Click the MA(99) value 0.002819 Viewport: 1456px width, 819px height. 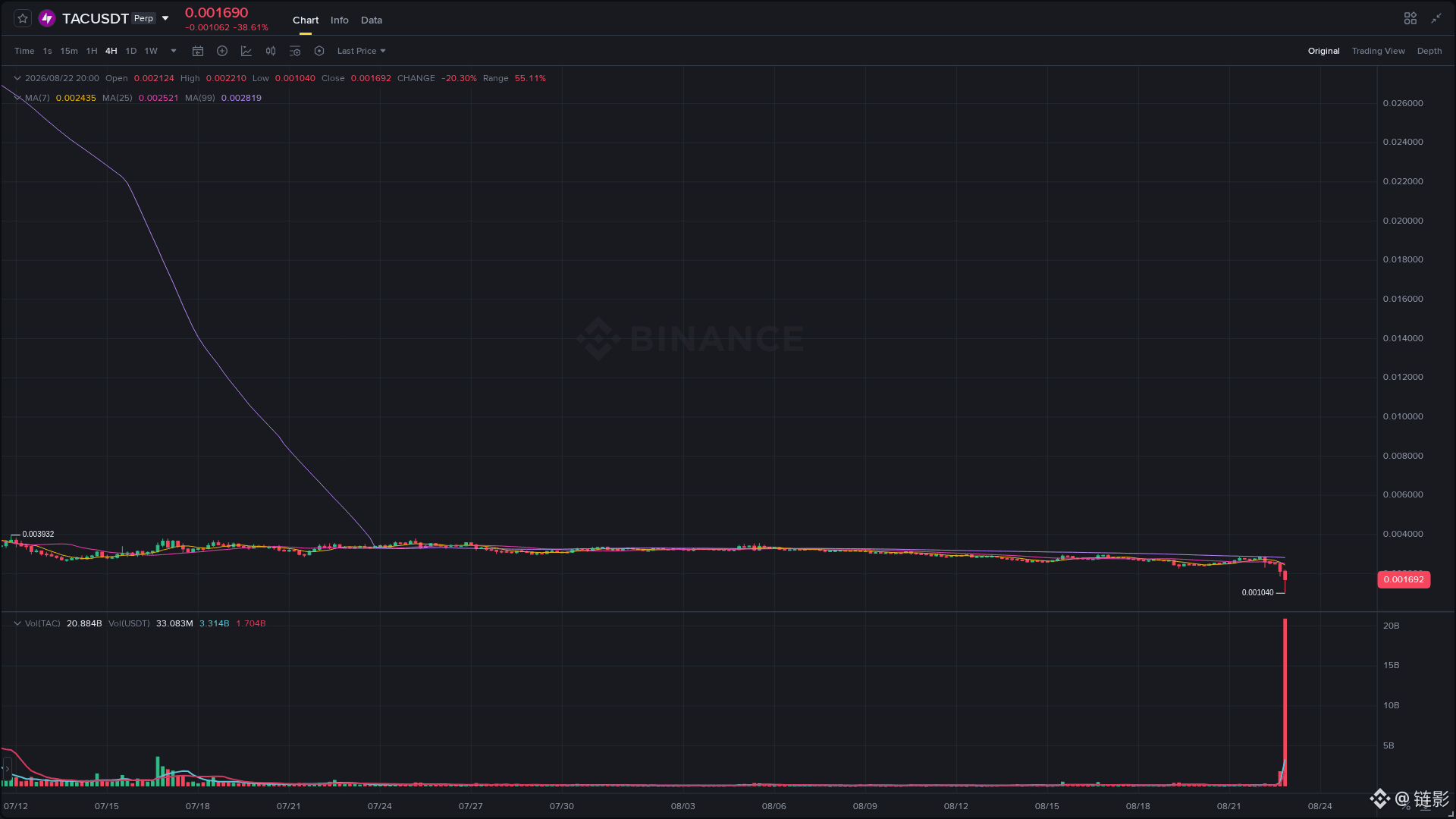241,98
